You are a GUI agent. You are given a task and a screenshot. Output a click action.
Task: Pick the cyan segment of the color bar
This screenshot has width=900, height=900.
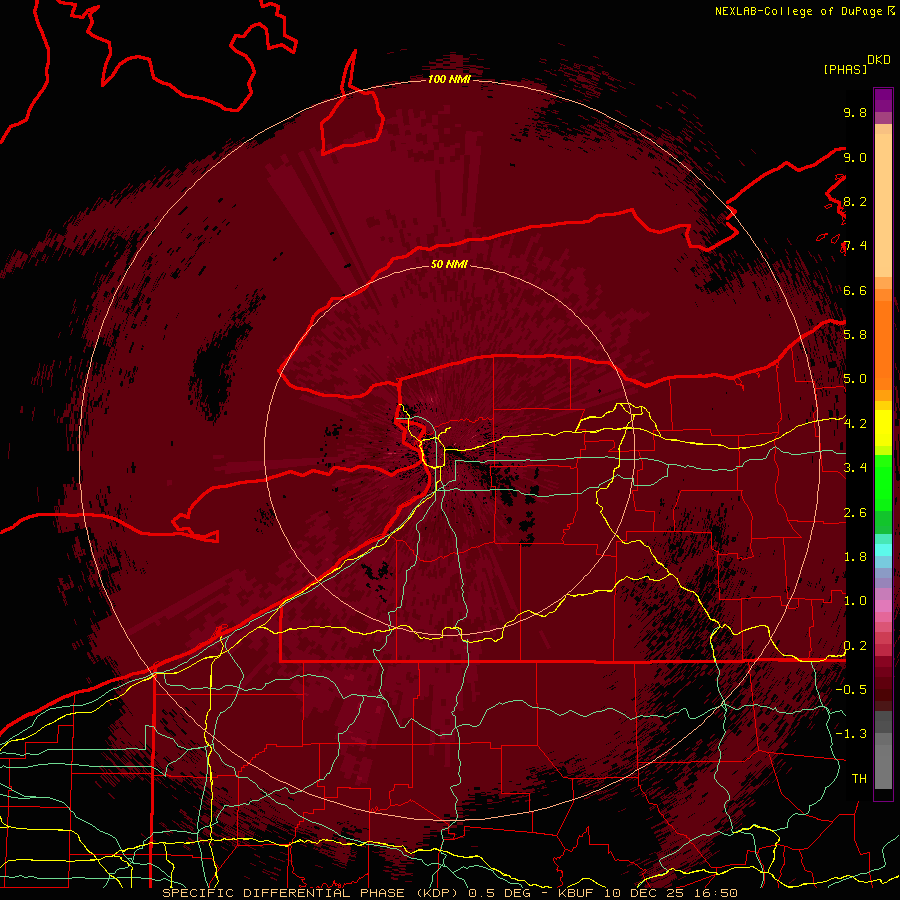pyautogui.click(x=883, y=549)
